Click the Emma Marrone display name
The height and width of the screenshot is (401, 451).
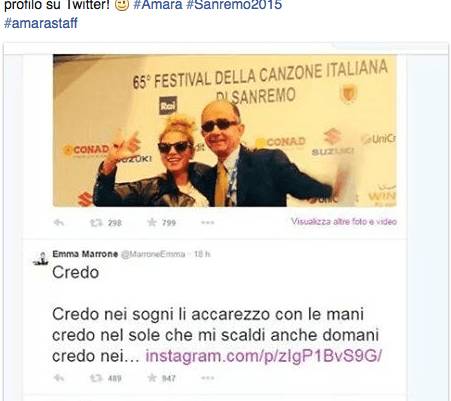tap(85, 254)
